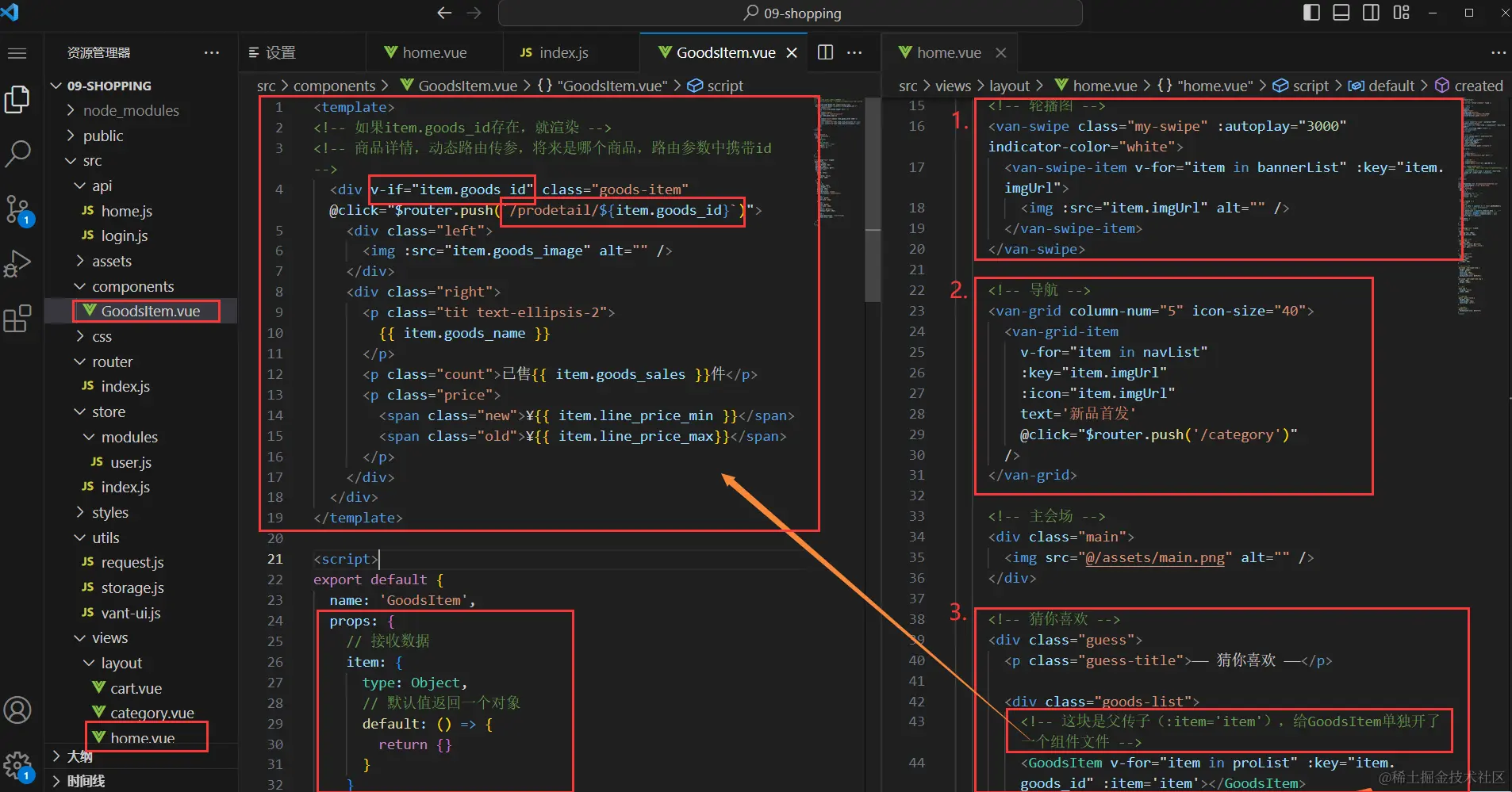Open storage.js in the explorer
The image size is (1512, 792).
point(141,587)
